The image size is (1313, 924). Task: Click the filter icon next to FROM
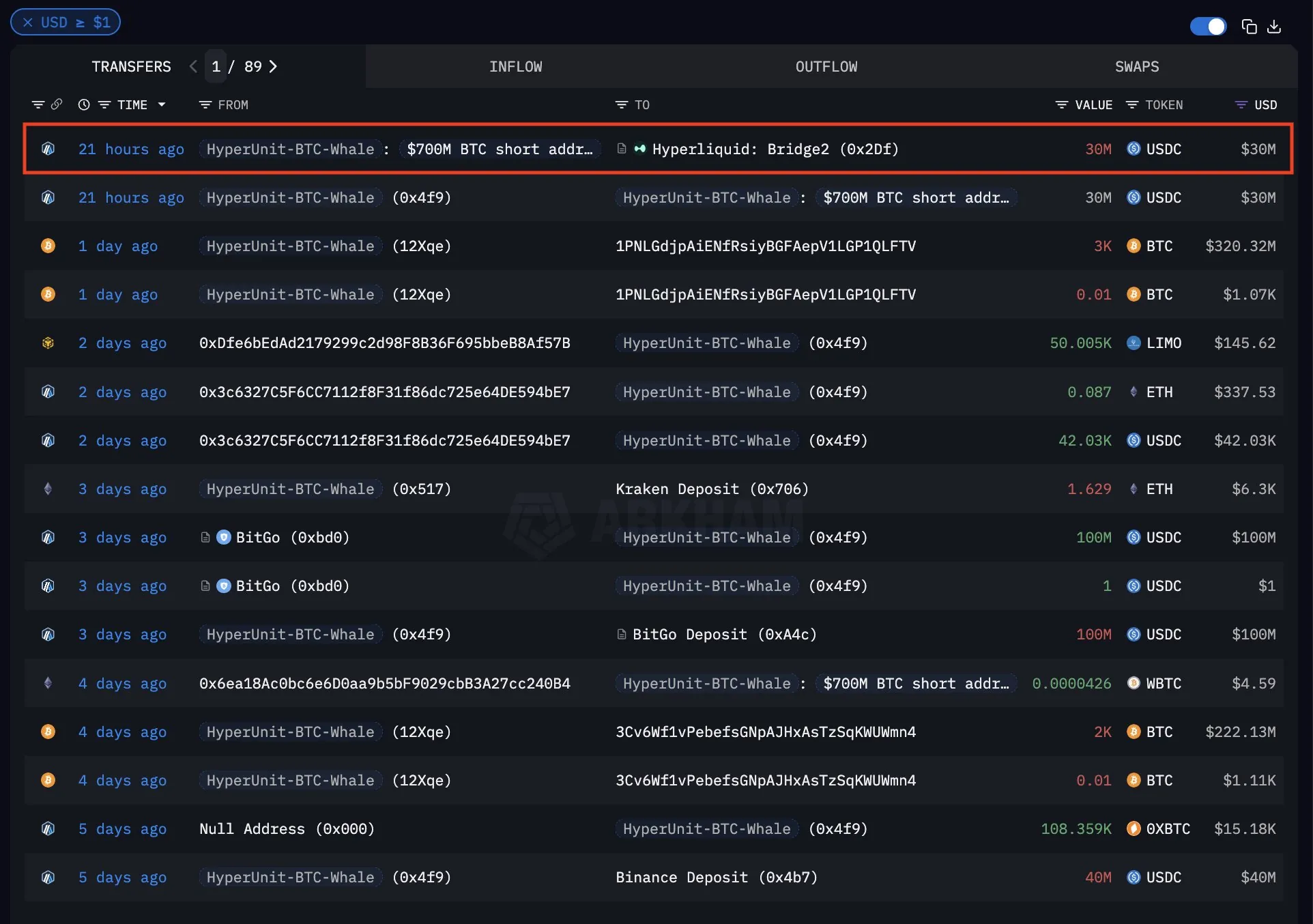[205, 104]
